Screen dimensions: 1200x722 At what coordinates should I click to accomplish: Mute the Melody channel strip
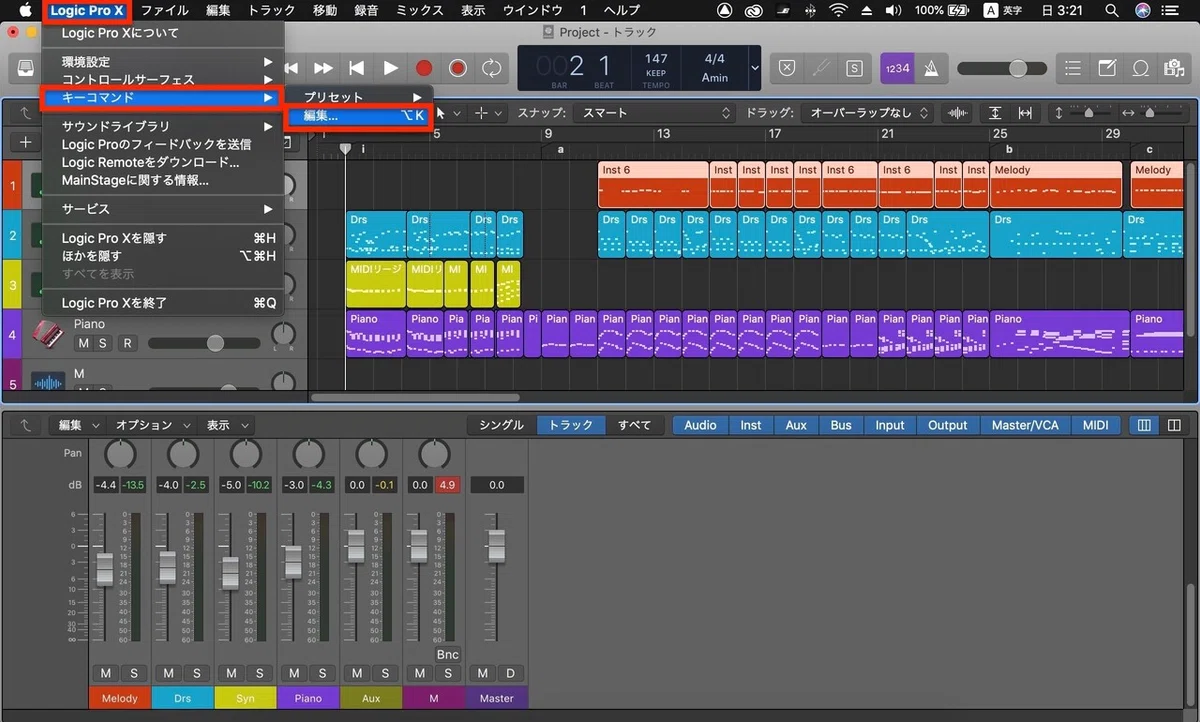tap(105, 673)
